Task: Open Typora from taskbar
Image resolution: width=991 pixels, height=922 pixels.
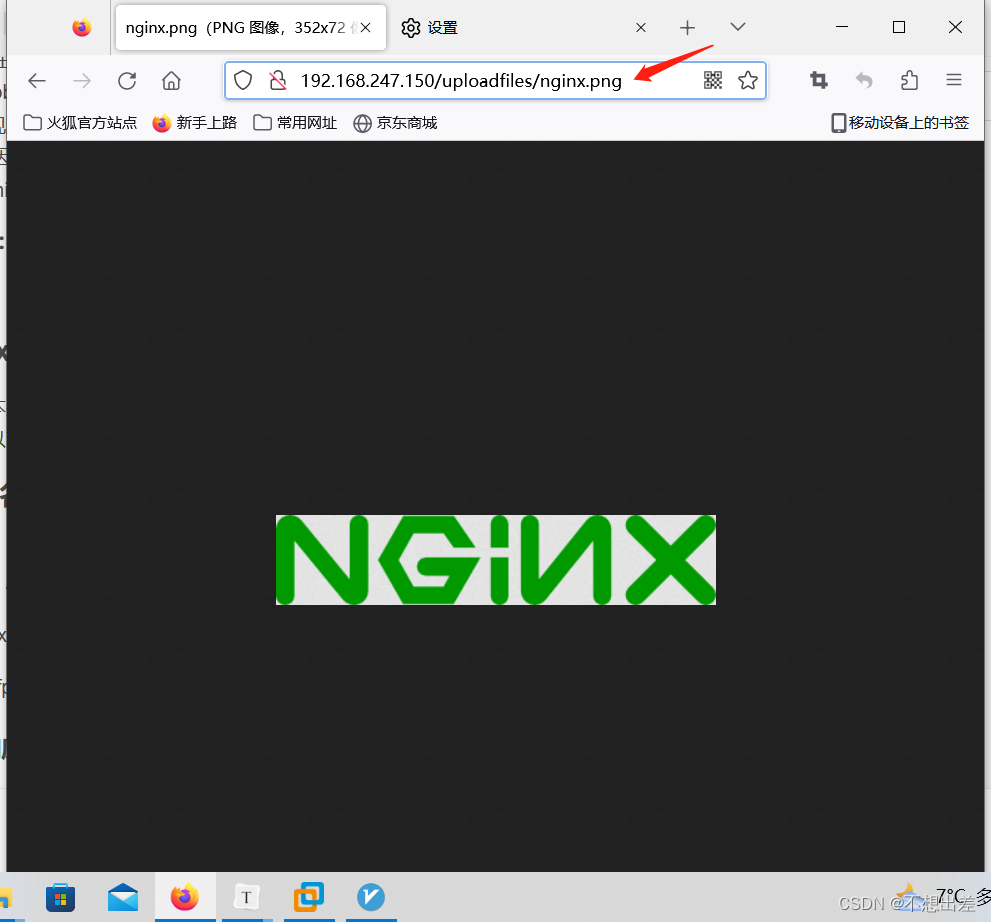Action: (246, 897)
